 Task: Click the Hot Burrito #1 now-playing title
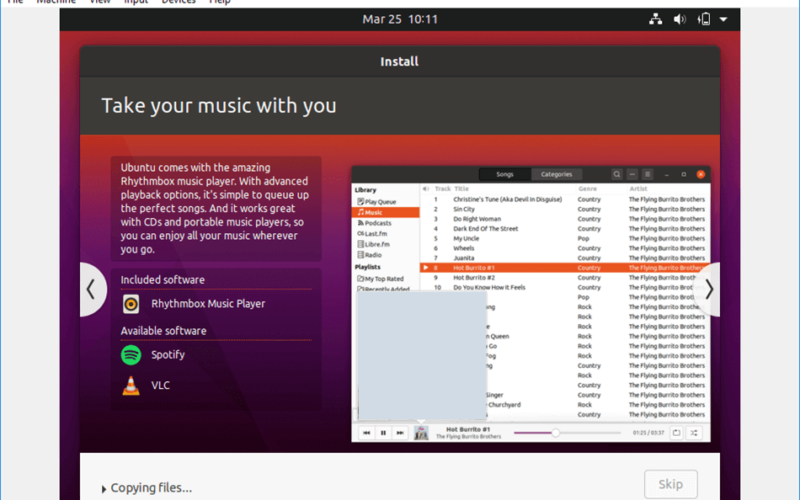point(468,430)
